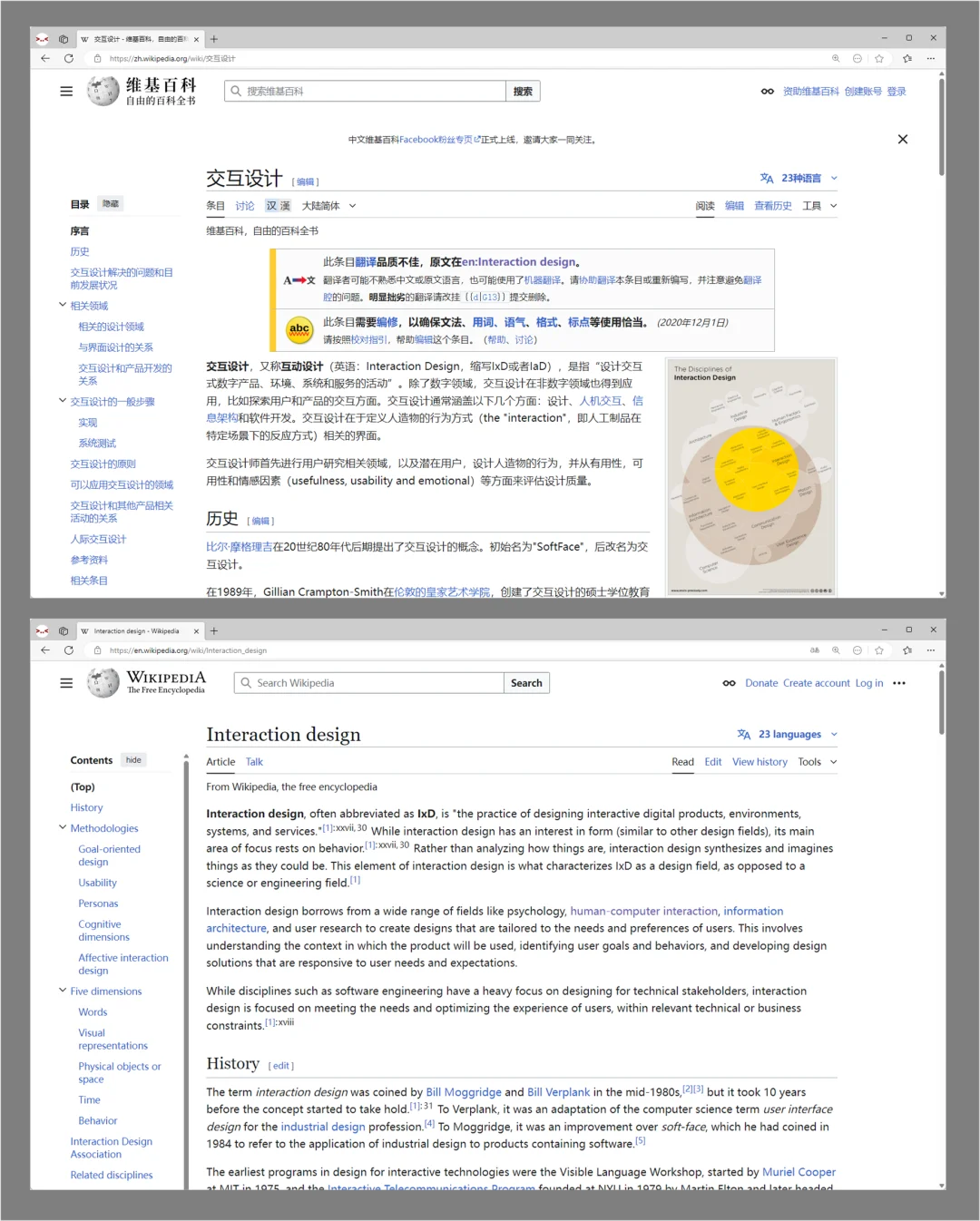Click the 搜索 button
This screenshot has height=1221, width=980.
524,91
